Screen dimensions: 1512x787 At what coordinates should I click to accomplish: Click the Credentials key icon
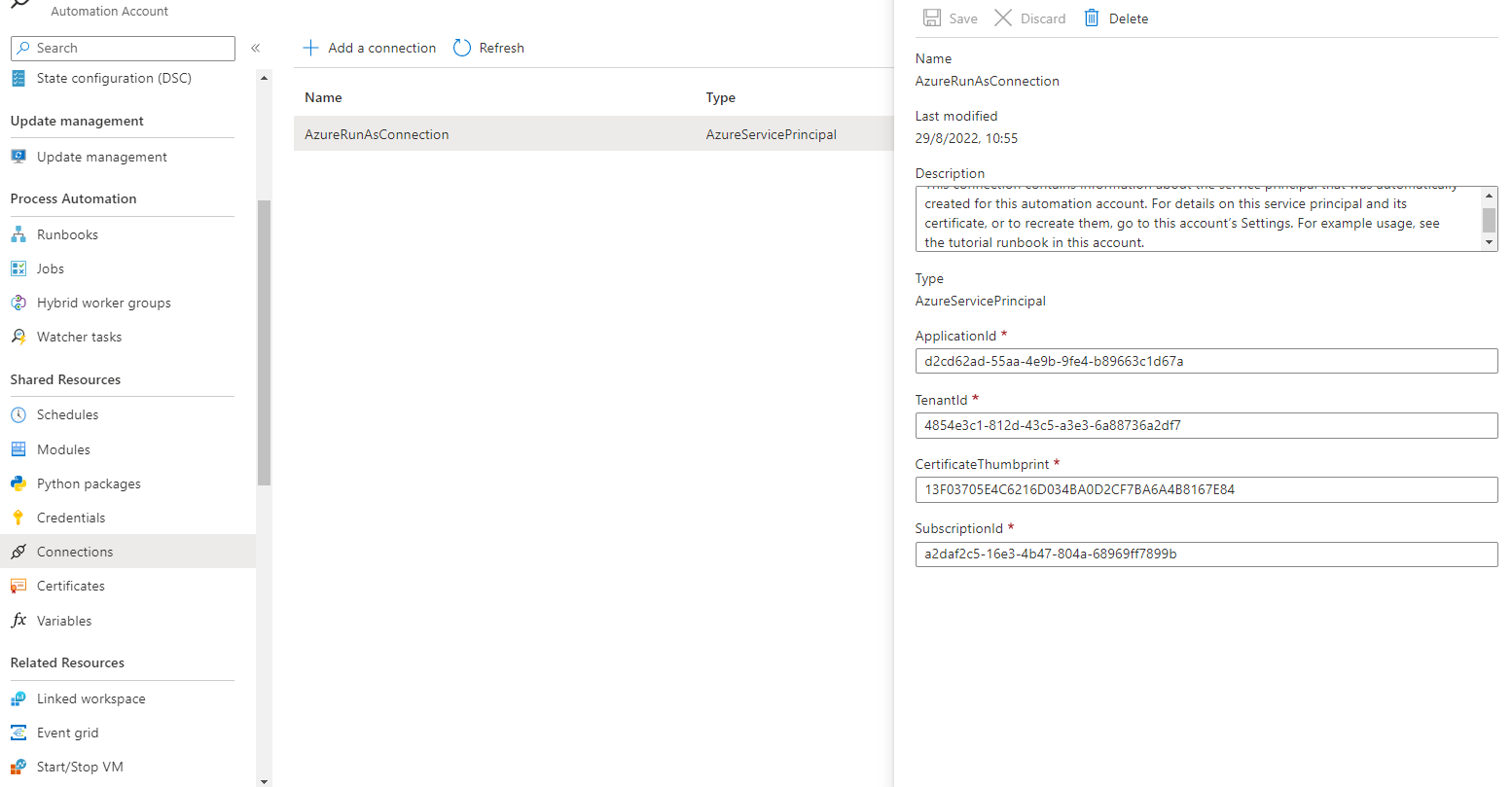tap(18, 518)
